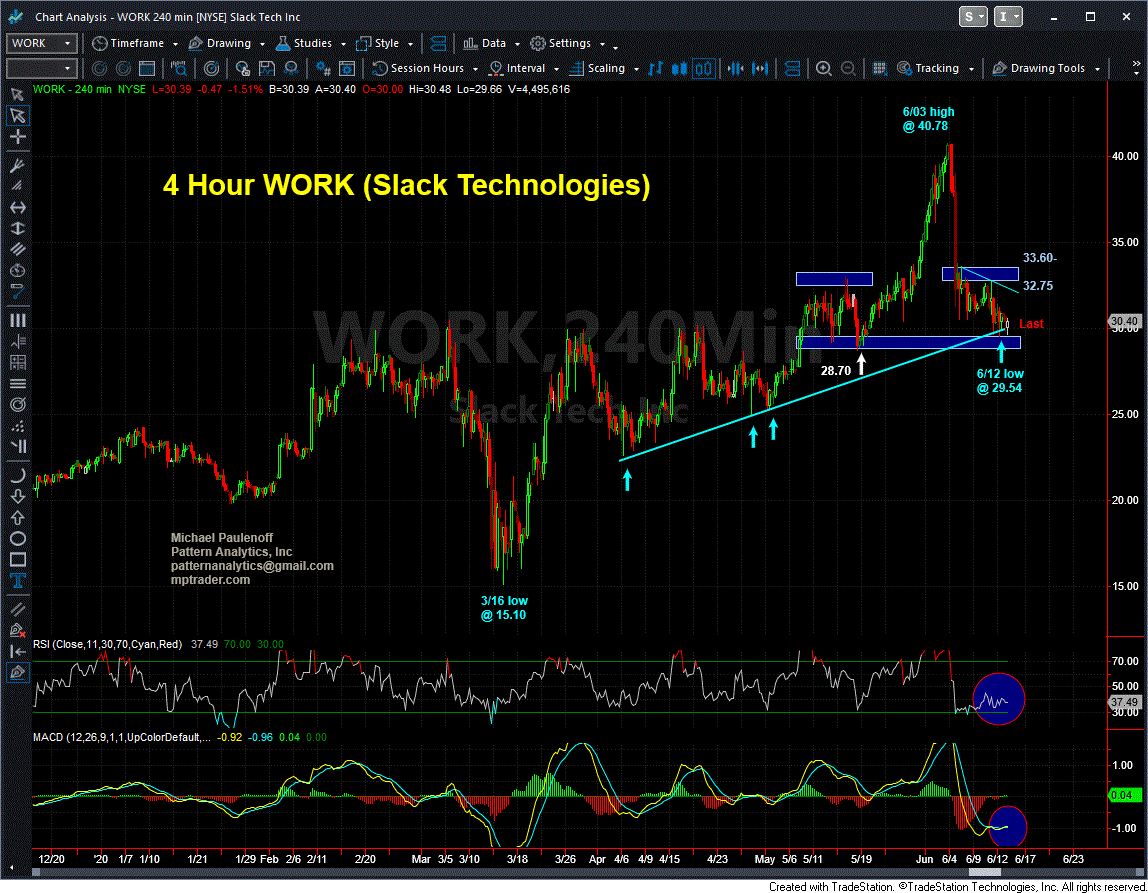Screen dimensions: 1148x893
Task: Select the arc drawing tool
Action: [x=18, y=475]
